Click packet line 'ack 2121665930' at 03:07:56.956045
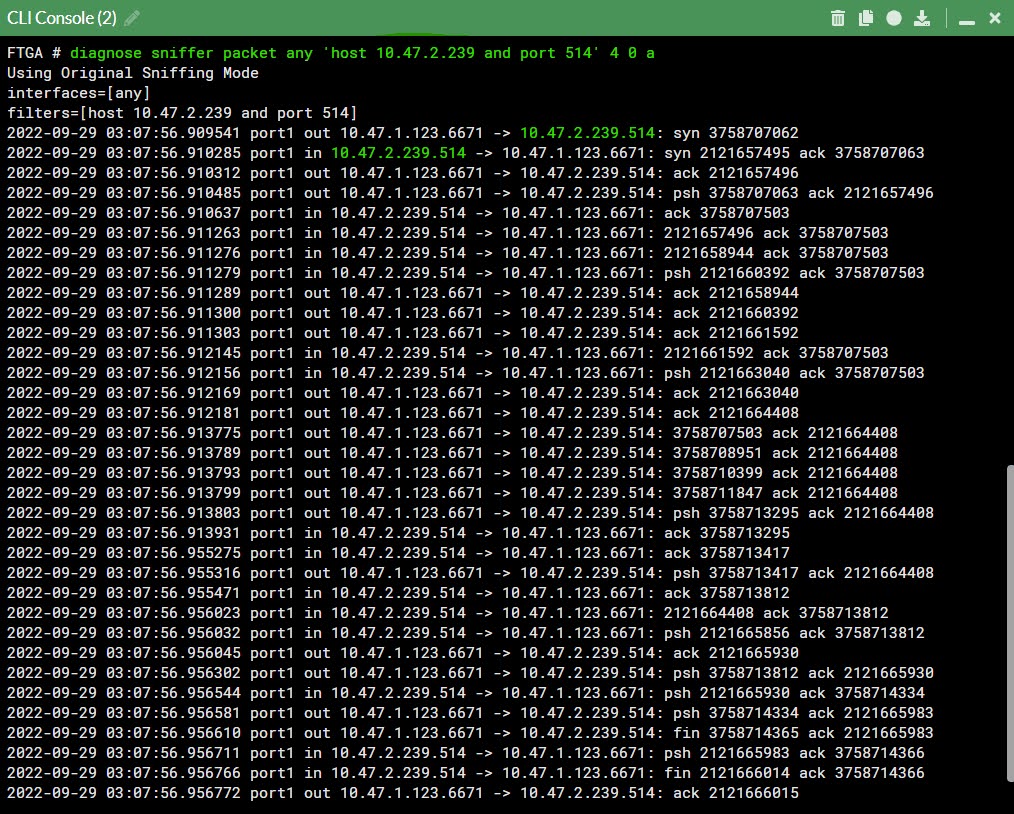This screenshot has width=1014, height=814. [x=403, y=654]
